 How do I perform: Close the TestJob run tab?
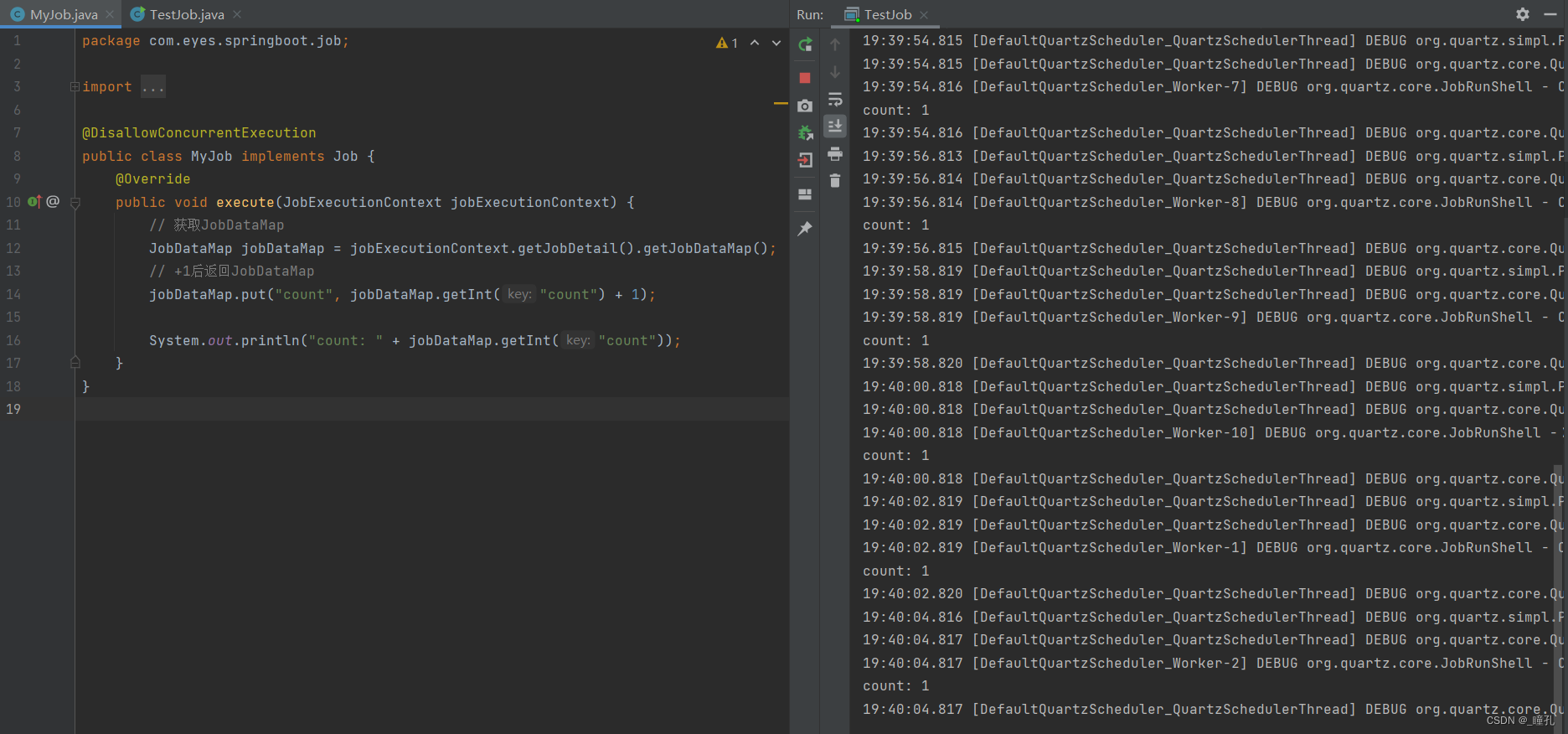pos(924,15)
